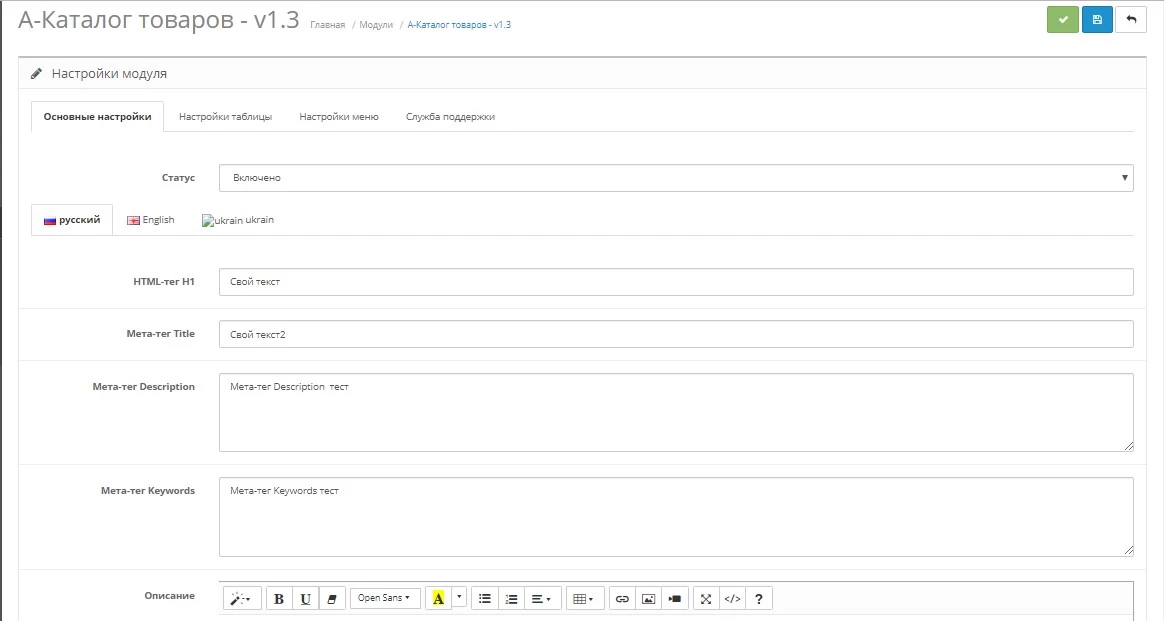This screenshot has height=621, width=1164.
Task: Insert an ordered numbered list
Action: [511, 599]
